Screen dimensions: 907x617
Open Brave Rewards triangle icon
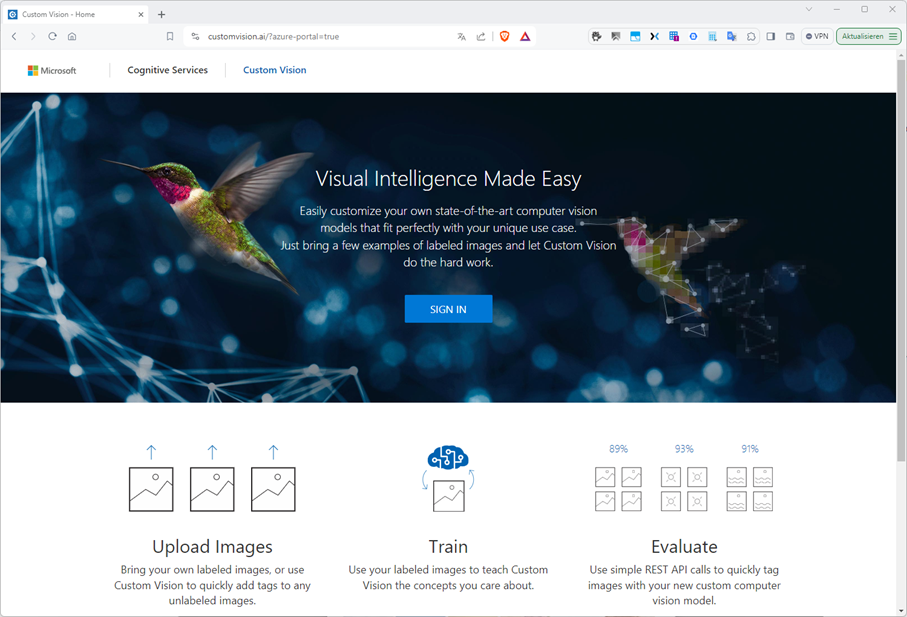pos(525,36)
